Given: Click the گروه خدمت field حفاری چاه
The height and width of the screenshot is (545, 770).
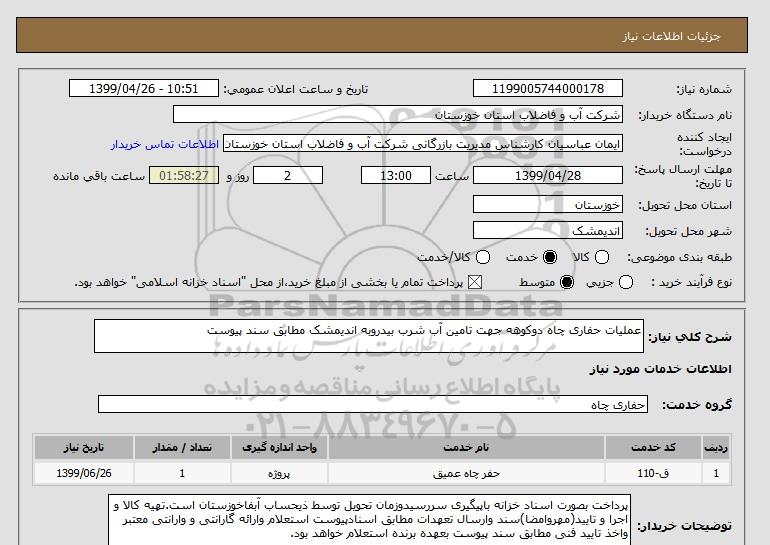Looking at the screenshot, I should (x=373, y=405).
